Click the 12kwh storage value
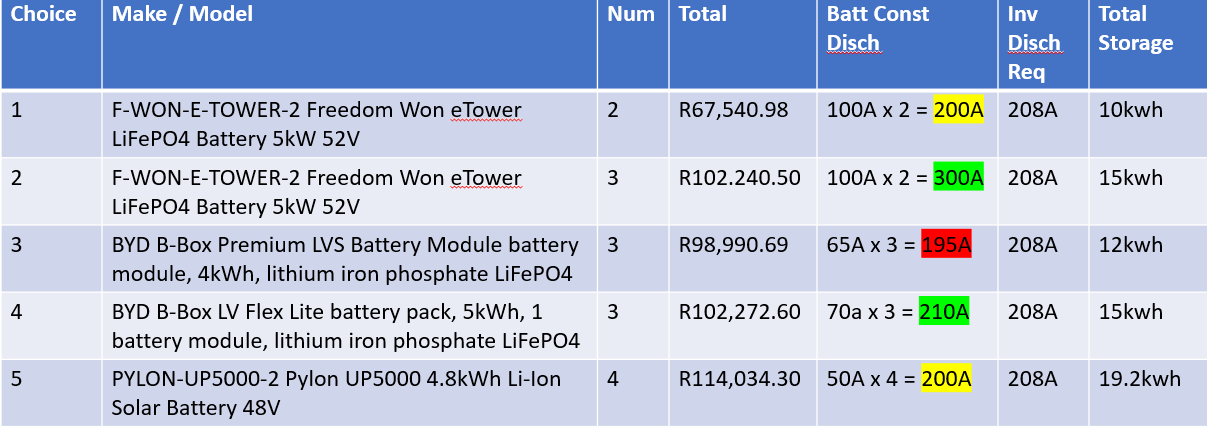 1130,245
